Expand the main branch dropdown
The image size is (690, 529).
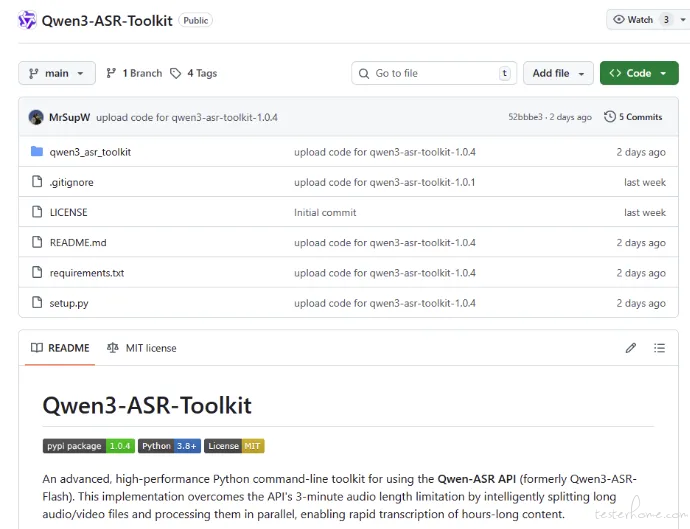coord(57,73)
